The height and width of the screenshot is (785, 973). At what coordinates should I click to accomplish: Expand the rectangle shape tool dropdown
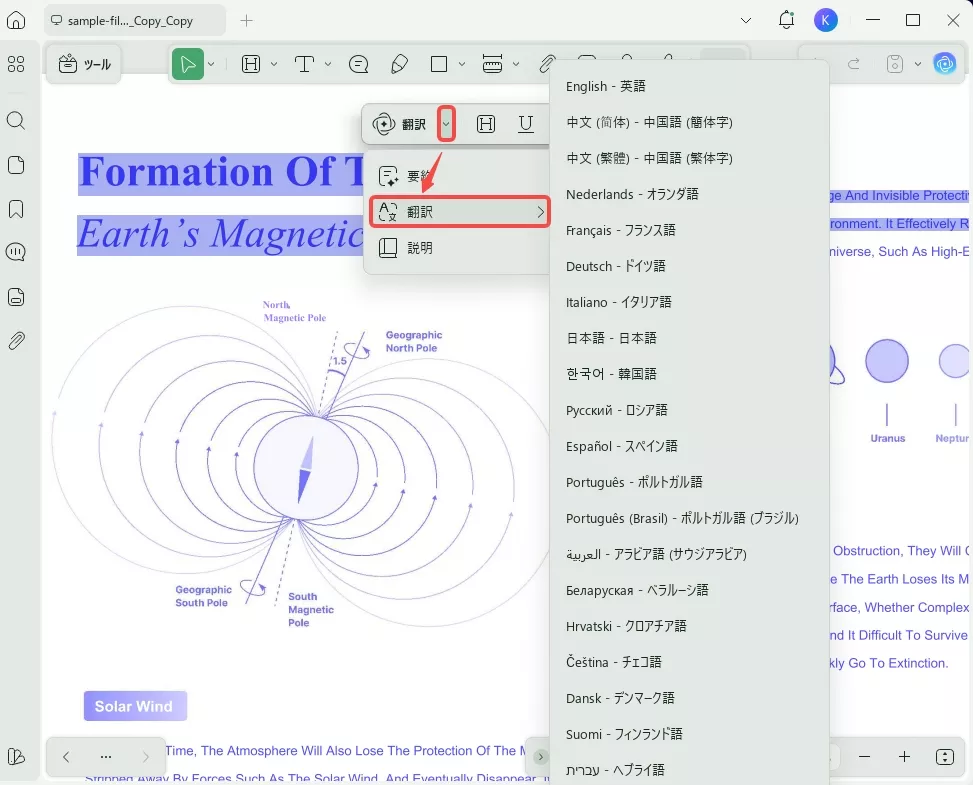point(461,64)
